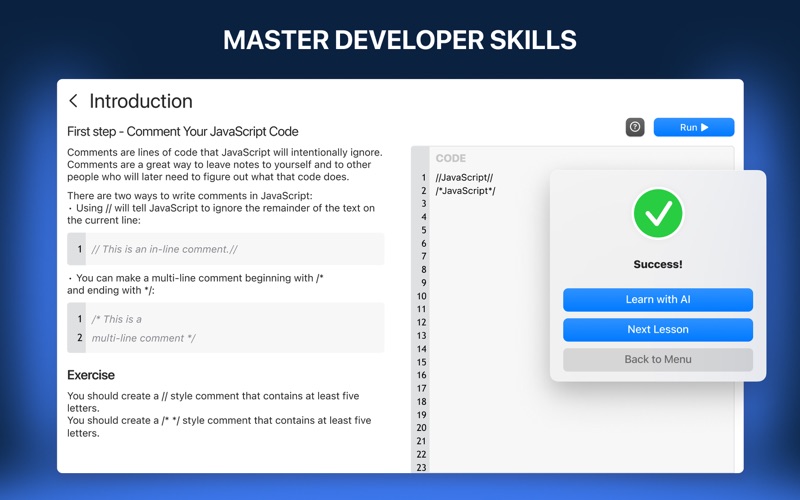Screen dimensions: 800x500
Task: Click line number 10 in code gutter
Action: pyautogui.click(x=421, y=296)
